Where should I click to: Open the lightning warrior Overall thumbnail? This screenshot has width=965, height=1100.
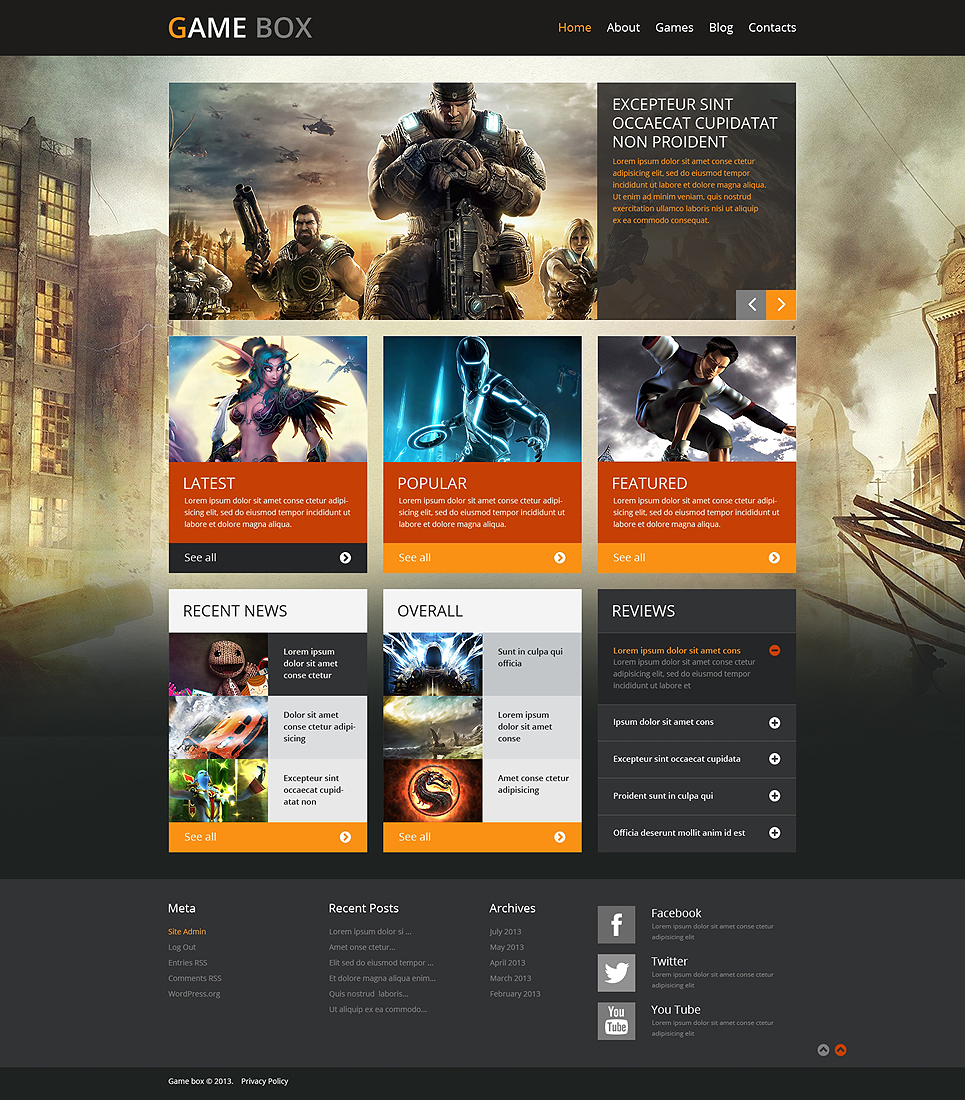pyautogui.click(x=433, y=664)
